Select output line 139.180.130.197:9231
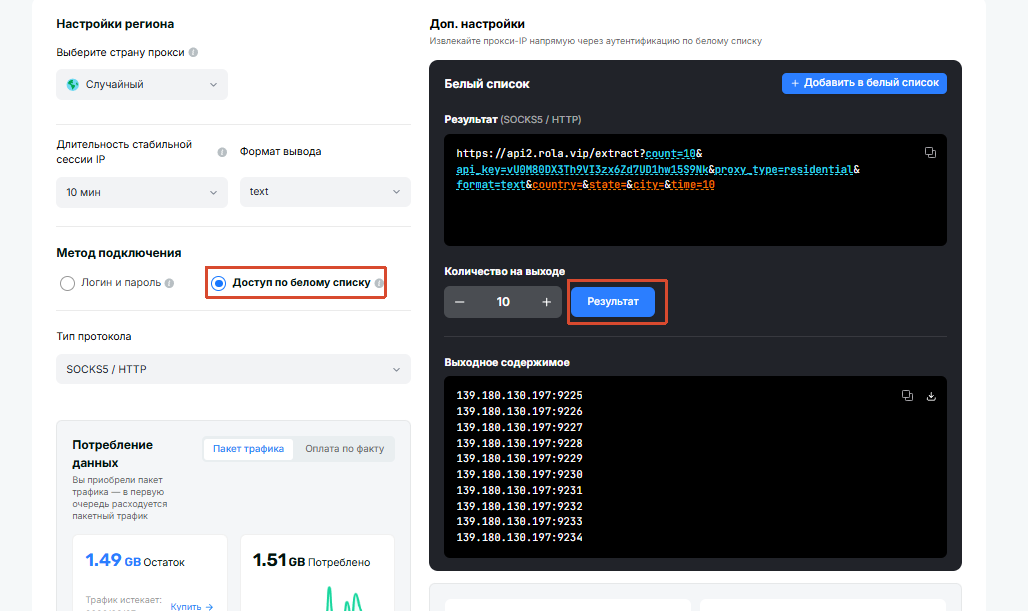This screenshot has width=1028, height=611. pos(519,490)
